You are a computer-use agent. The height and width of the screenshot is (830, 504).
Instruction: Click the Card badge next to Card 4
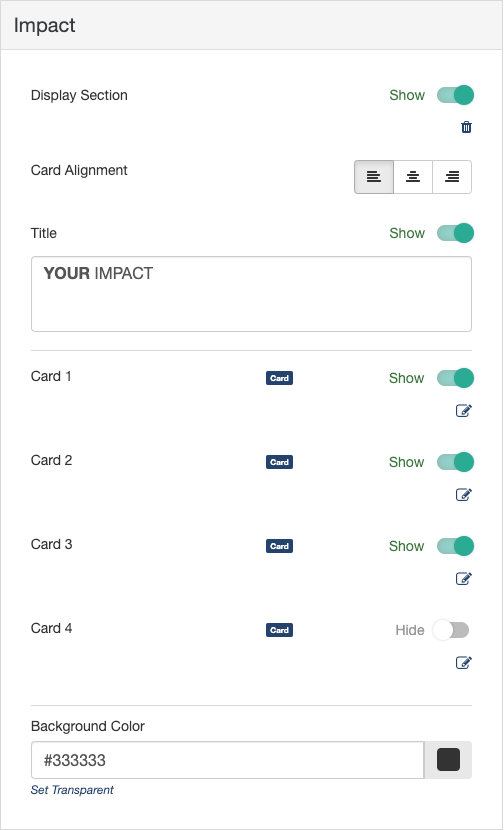point(280,630)
